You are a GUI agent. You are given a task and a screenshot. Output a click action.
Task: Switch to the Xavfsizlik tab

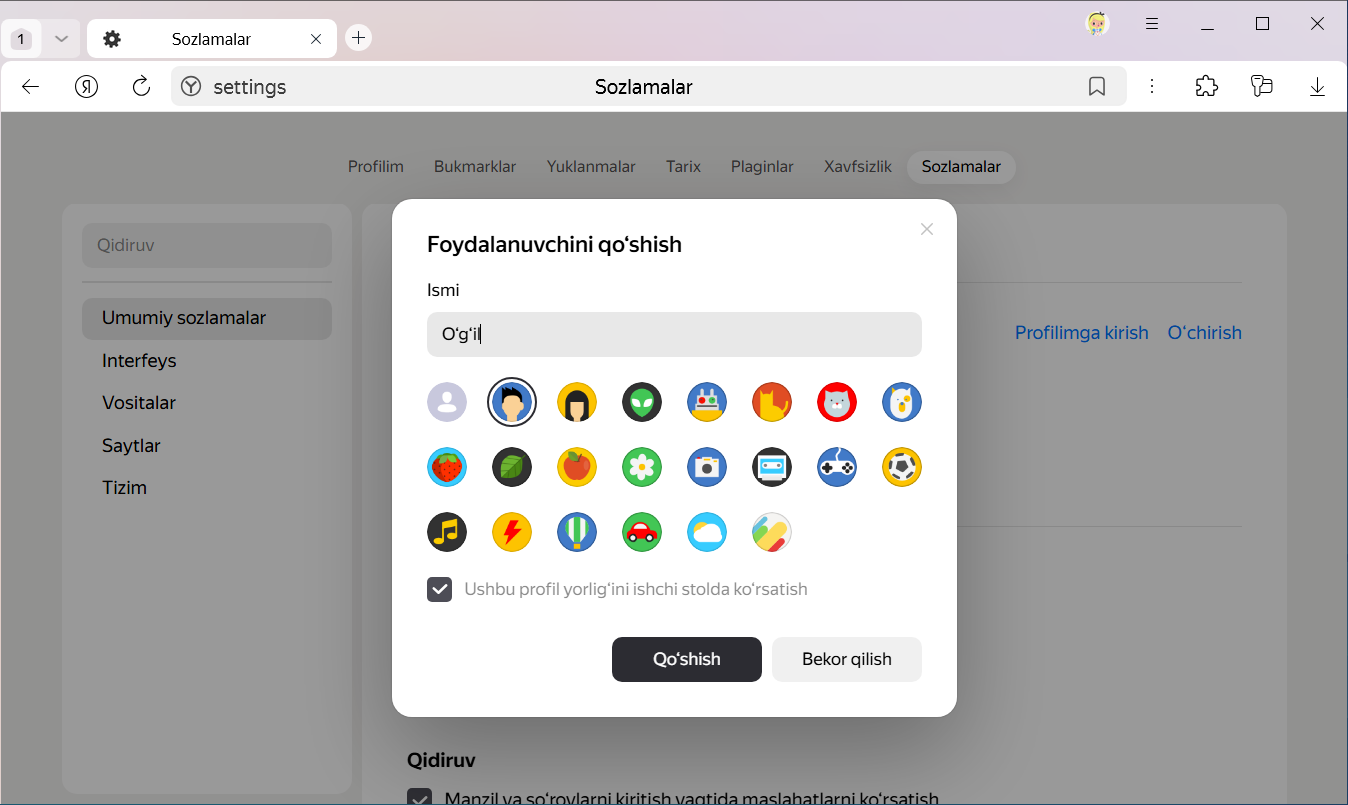857,167
